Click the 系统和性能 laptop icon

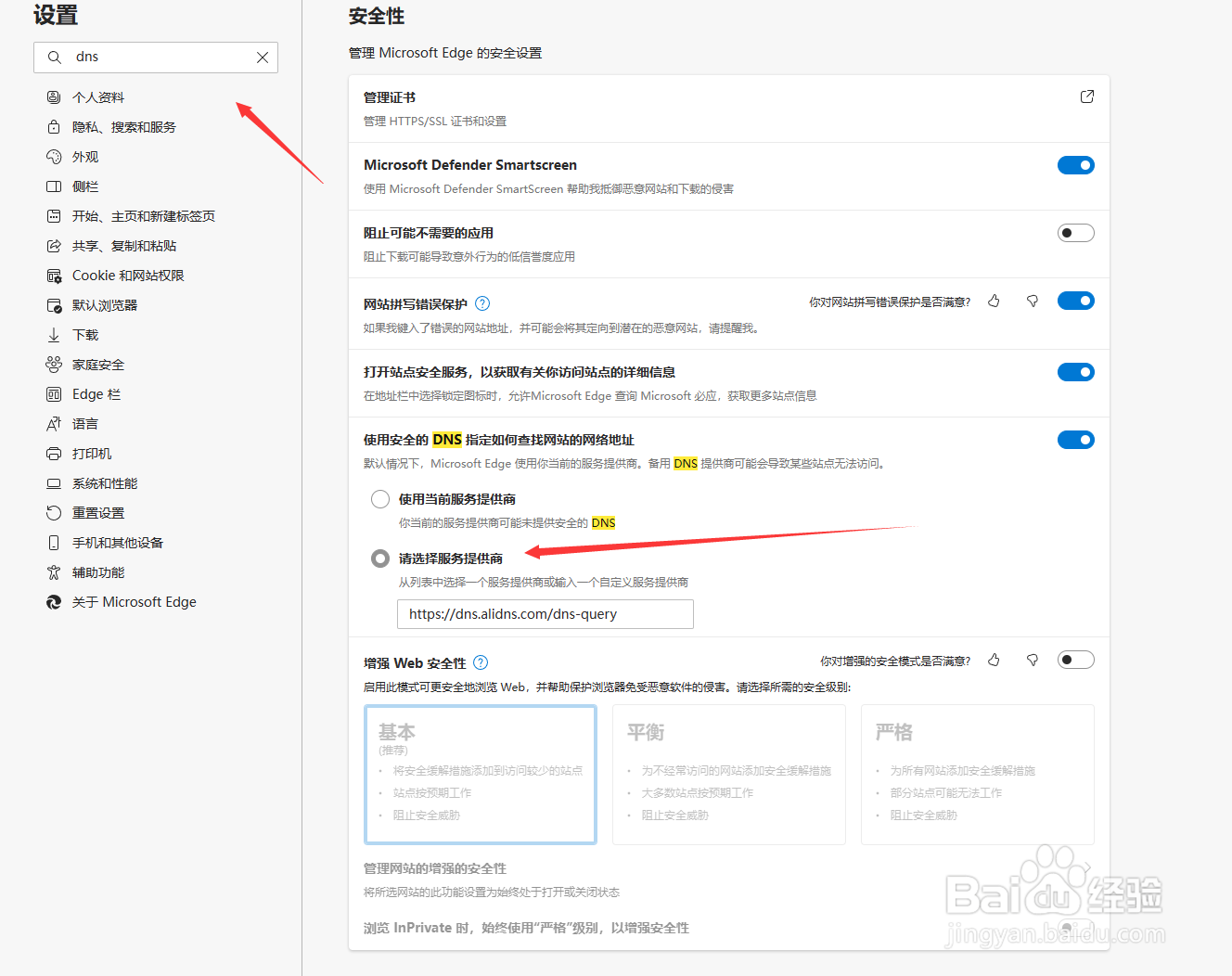pyautogui.click(x=54, y=483)
